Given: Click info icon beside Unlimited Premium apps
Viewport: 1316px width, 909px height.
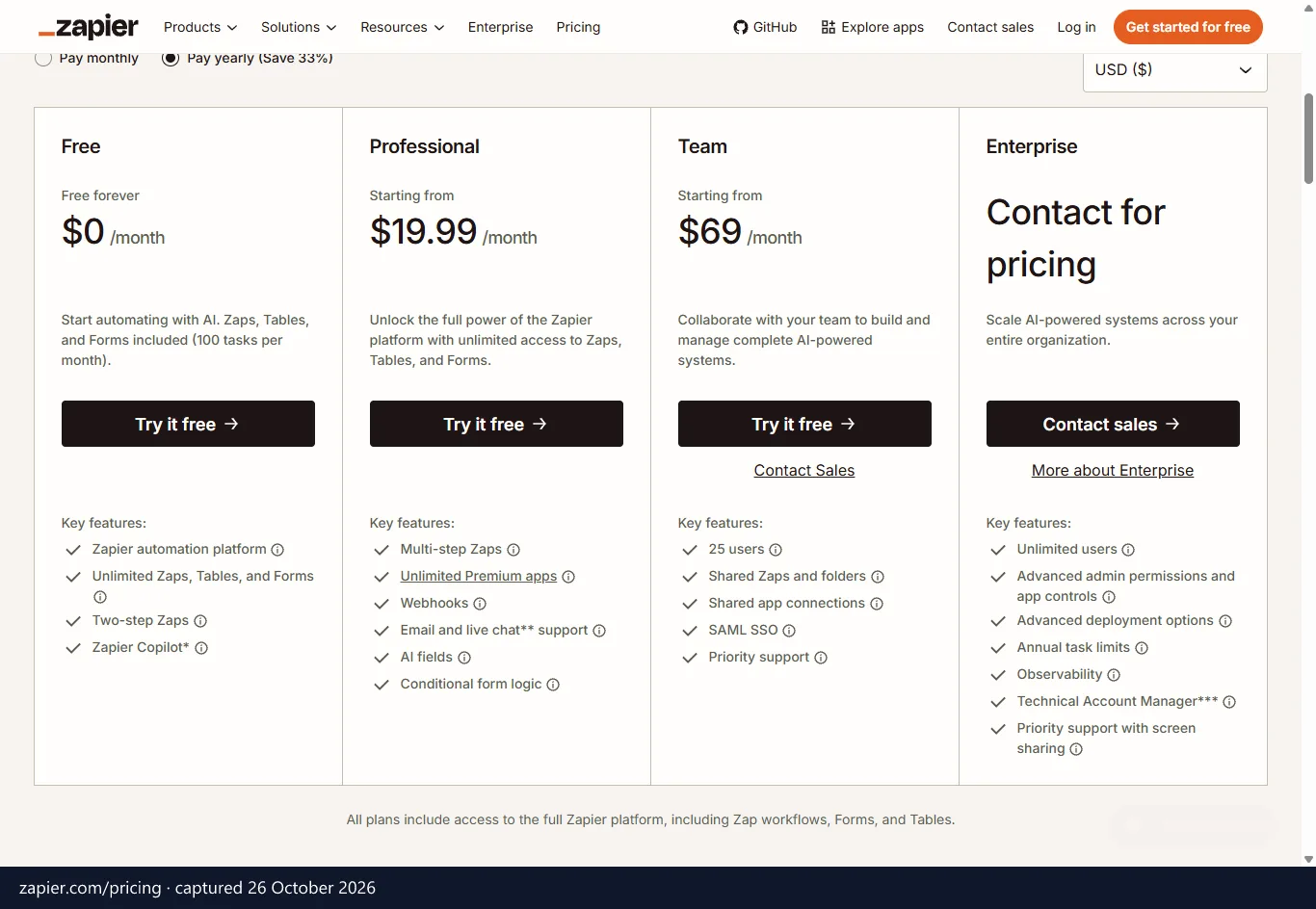Looking at the screenshot, I should coord(568,577).
